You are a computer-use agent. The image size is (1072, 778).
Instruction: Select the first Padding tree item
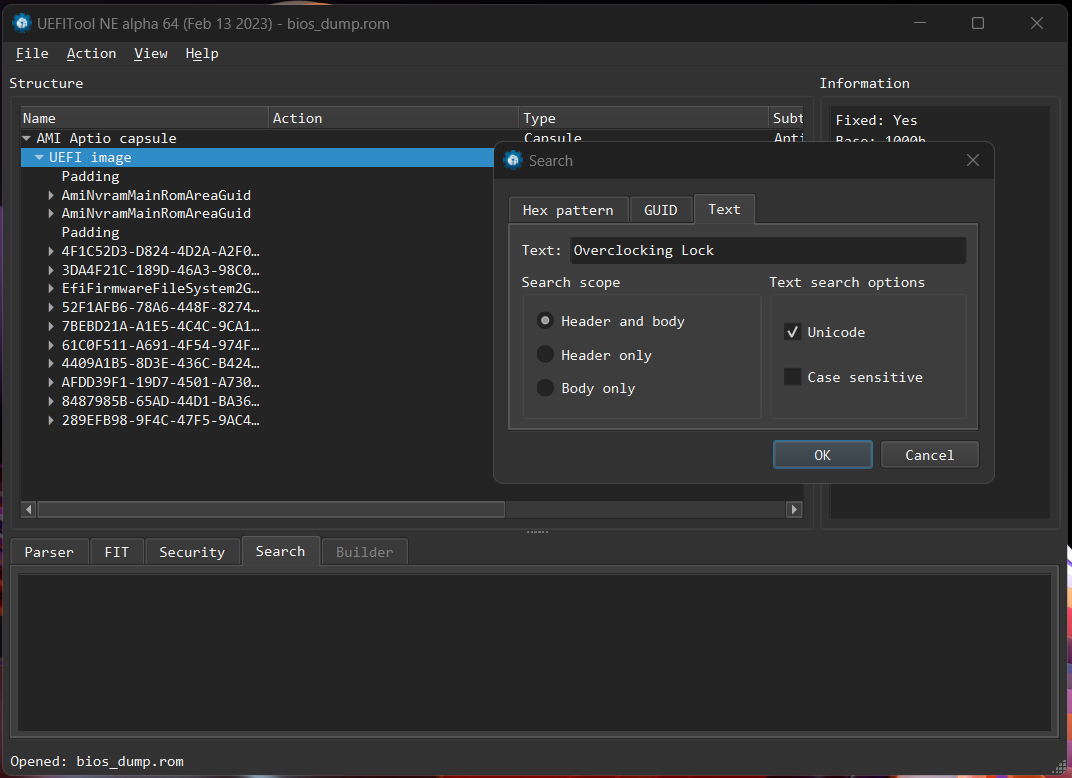click(90, 176)
